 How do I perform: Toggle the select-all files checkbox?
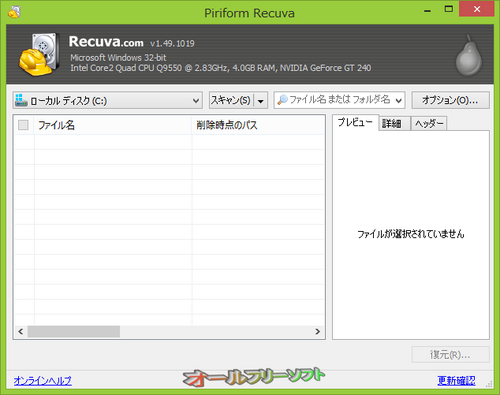[23, 125]
